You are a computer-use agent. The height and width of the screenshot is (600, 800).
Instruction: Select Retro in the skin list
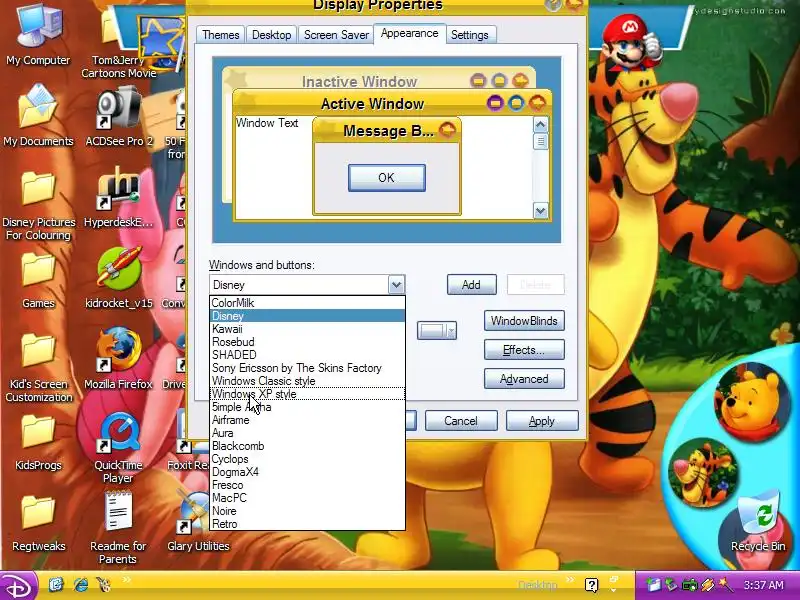307,524
